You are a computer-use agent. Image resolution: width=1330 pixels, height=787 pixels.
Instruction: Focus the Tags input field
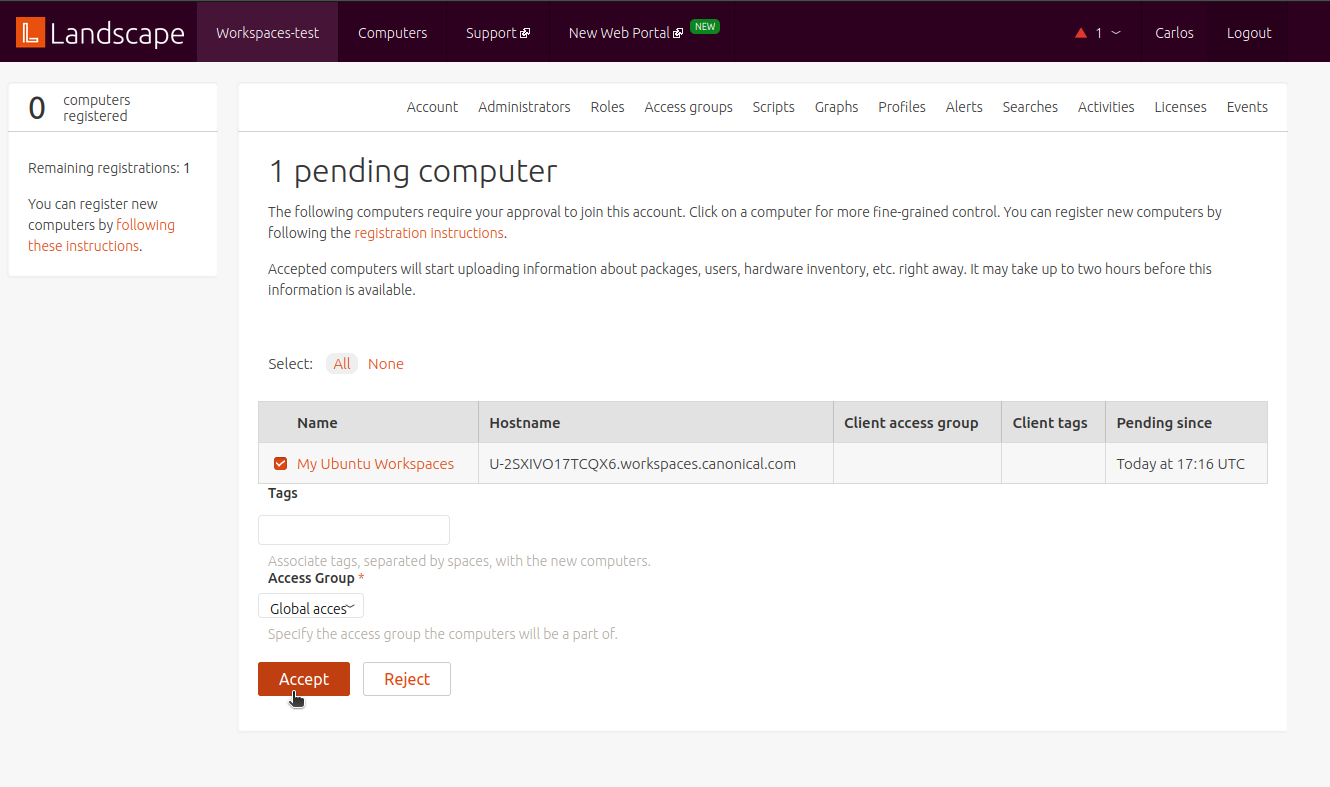click(x=354, y=530)
